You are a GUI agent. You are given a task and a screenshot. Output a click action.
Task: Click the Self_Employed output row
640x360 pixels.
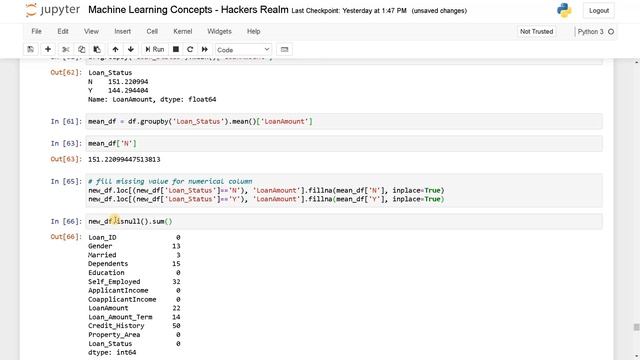[134, 282]
